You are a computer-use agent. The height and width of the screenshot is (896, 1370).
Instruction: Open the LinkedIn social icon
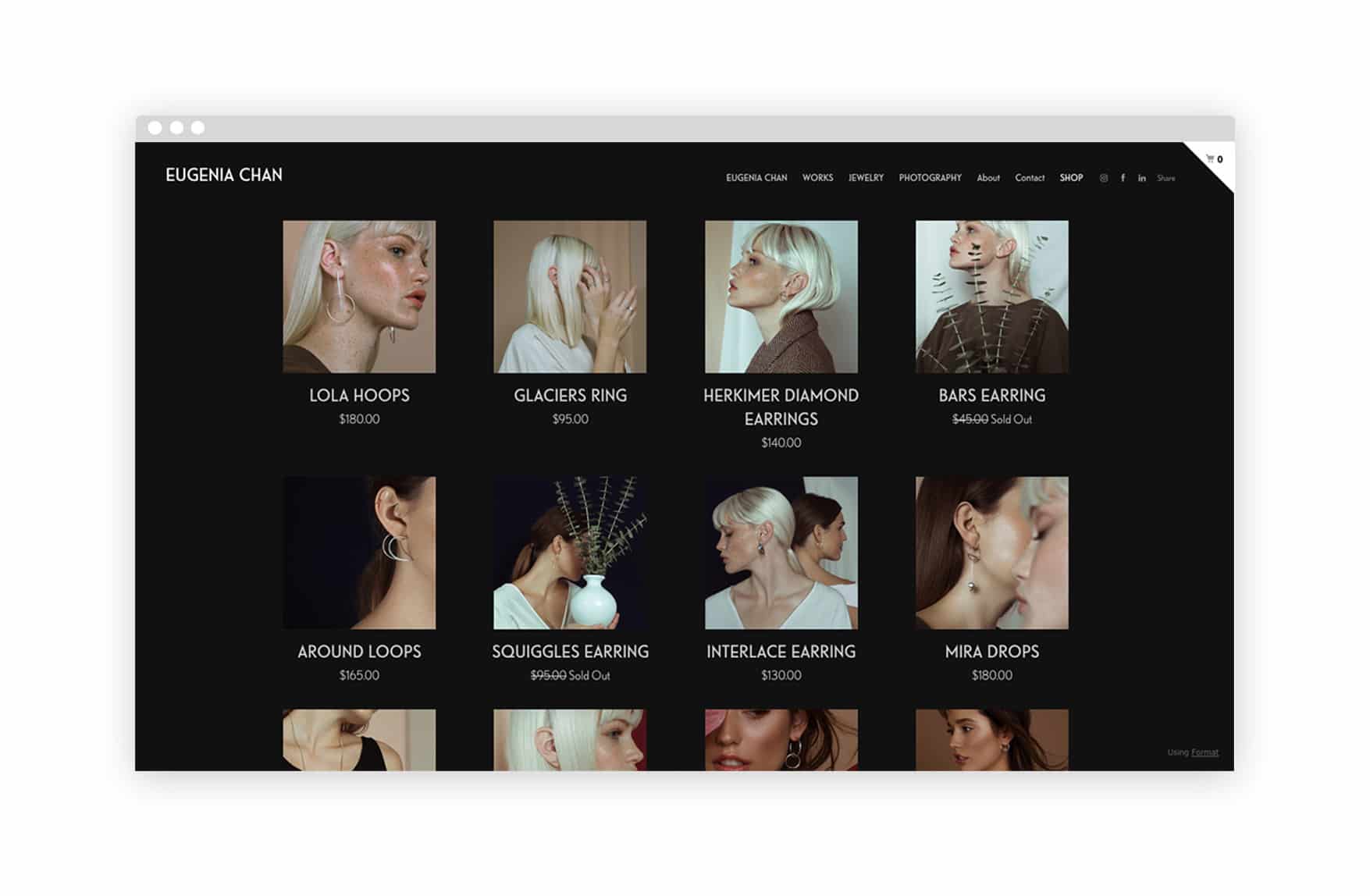[1142, 179]
